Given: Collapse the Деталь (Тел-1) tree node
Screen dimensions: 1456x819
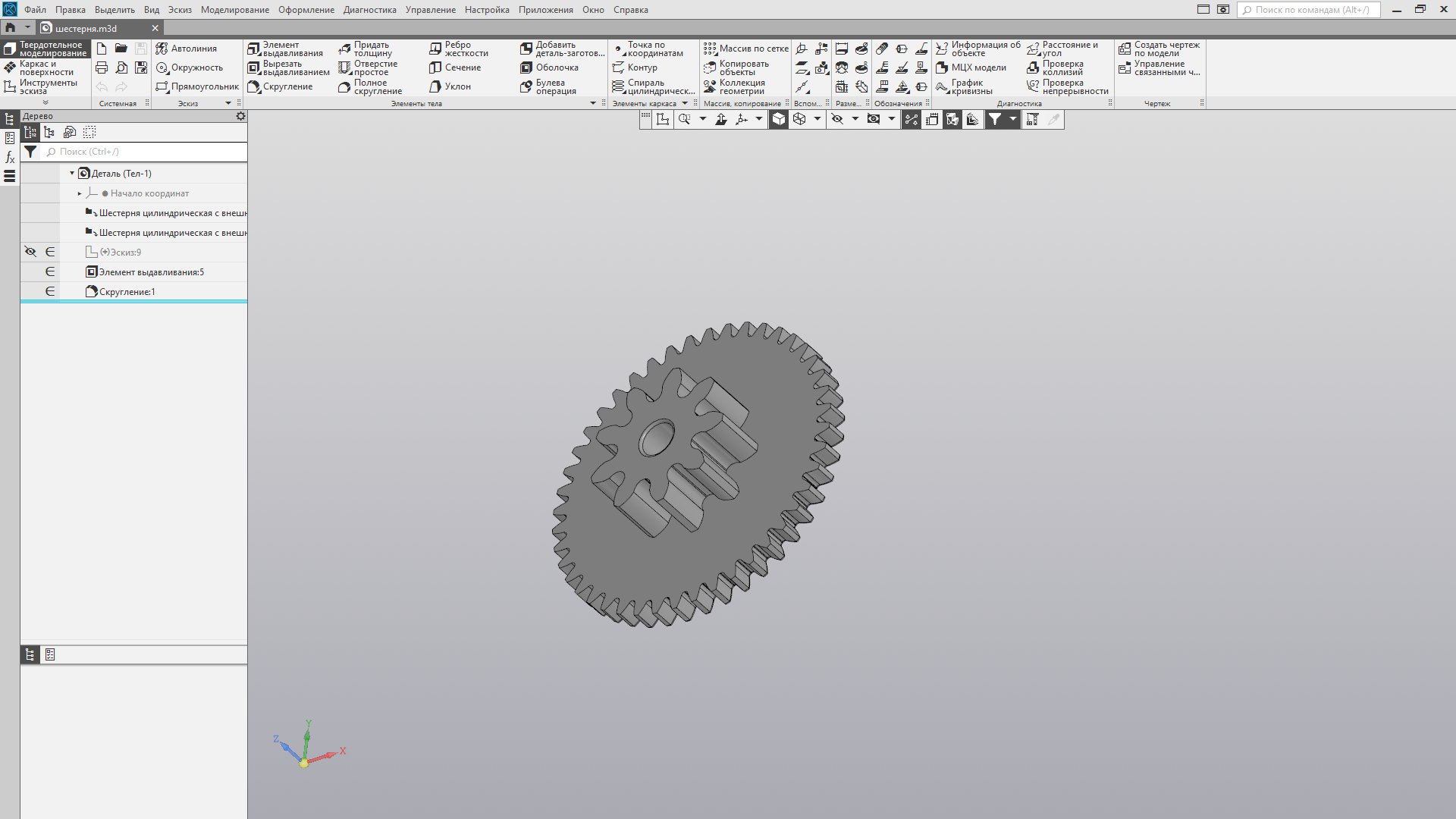Looking at the screenshot, I should [x=72, y=174].
